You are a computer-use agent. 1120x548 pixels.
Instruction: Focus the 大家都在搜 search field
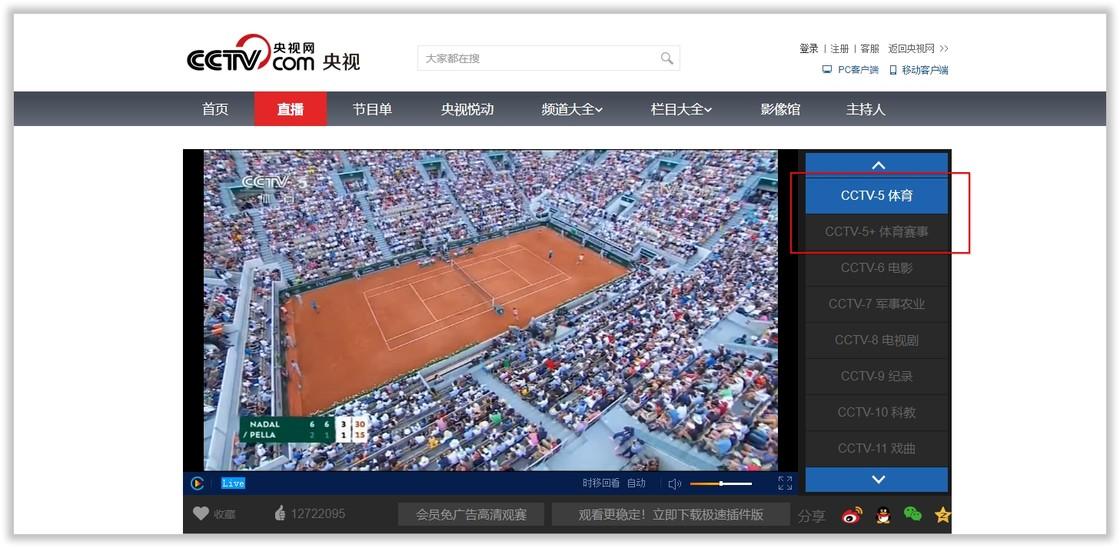point(548,58)
